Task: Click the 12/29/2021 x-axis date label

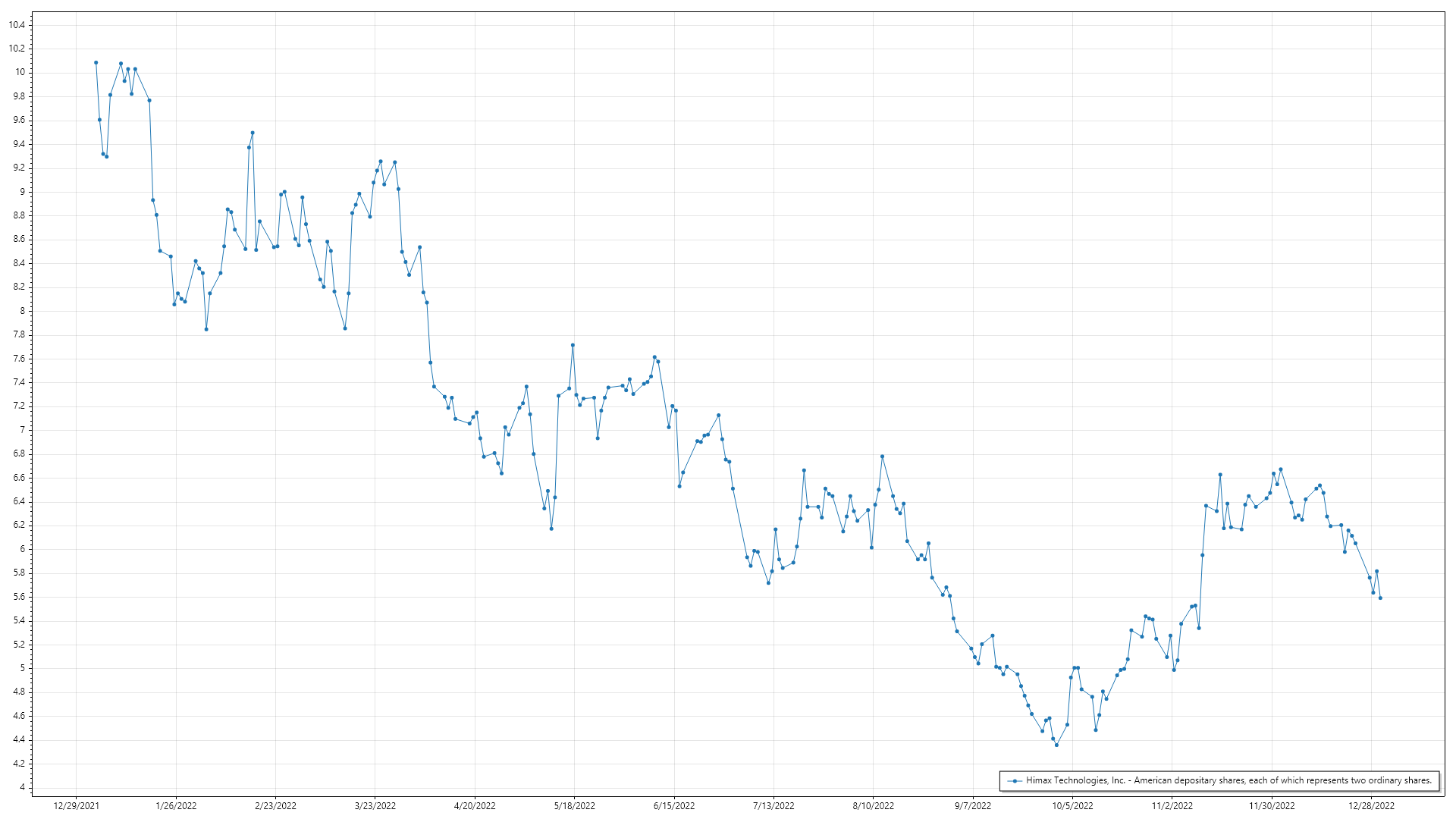Action: (x=76, y=806)
